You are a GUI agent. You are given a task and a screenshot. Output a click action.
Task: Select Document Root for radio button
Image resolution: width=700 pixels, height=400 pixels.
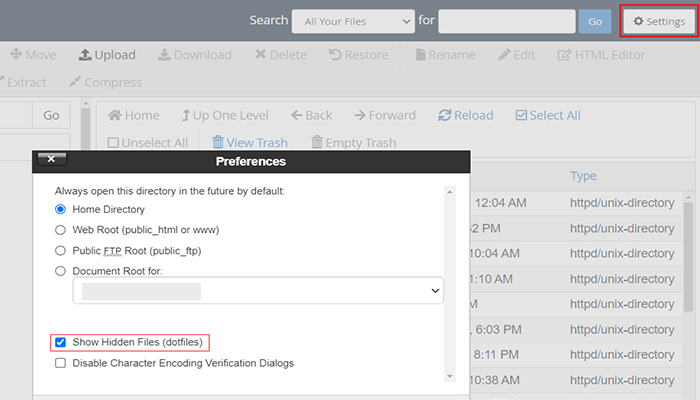pos(60,271)
